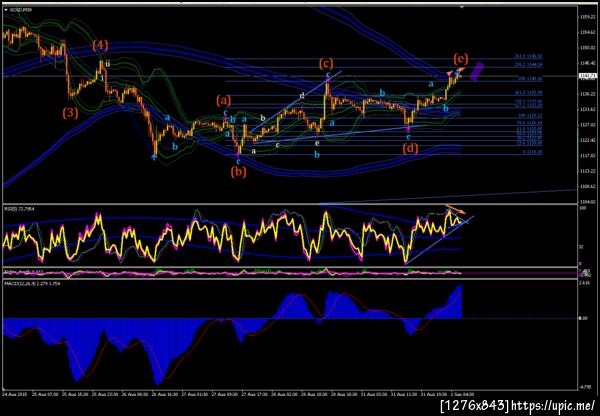Image resolution: width=600 pixels, height=416 pixels.
Task: Select the orange down arrow in RSI panel
Action: click(x=455, y=209)
